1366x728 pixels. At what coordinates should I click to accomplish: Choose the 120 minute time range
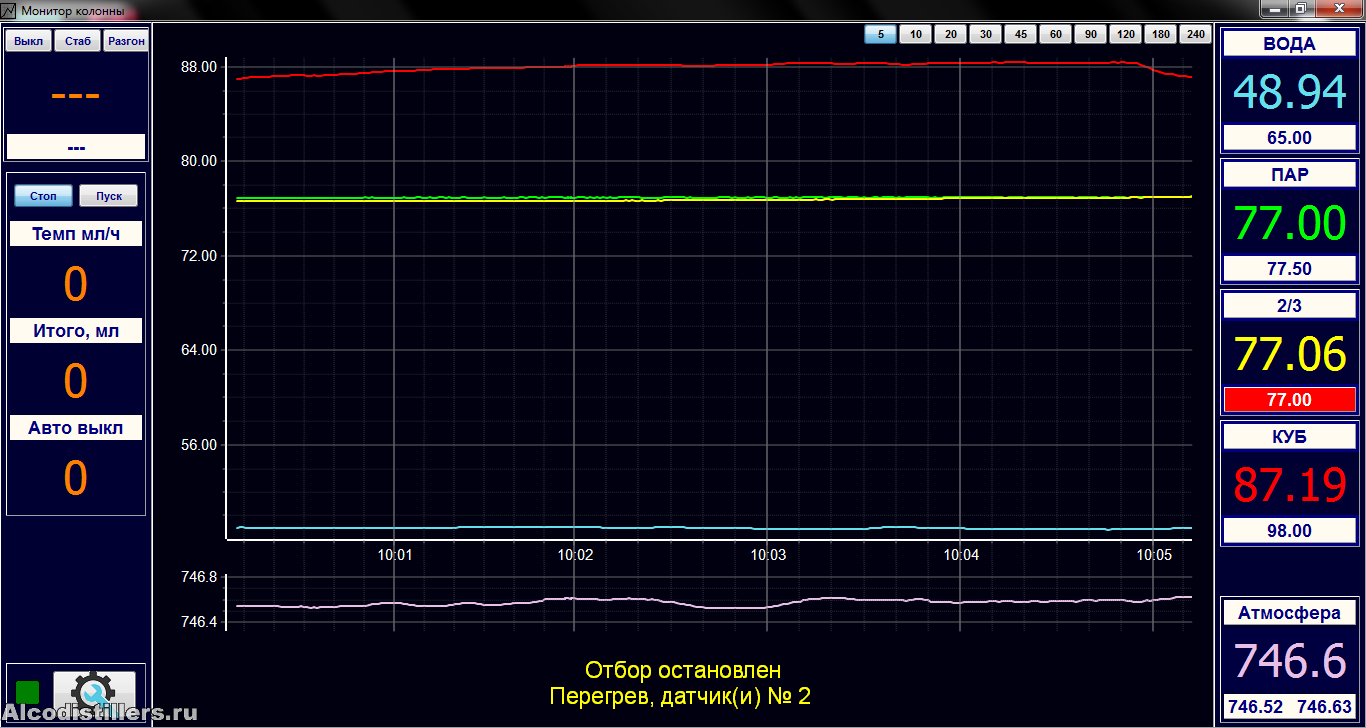click(x=1125, y=35)
